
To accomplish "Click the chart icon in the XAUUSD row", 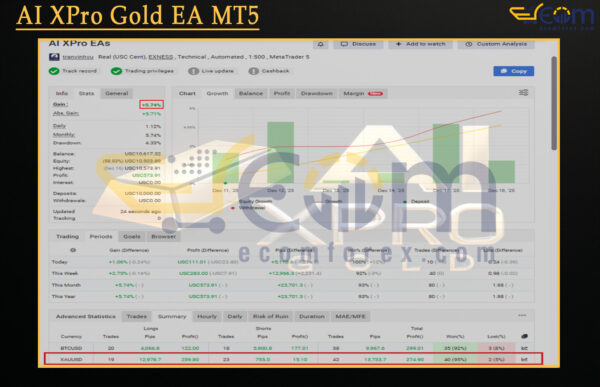I will tap(524, 359).
